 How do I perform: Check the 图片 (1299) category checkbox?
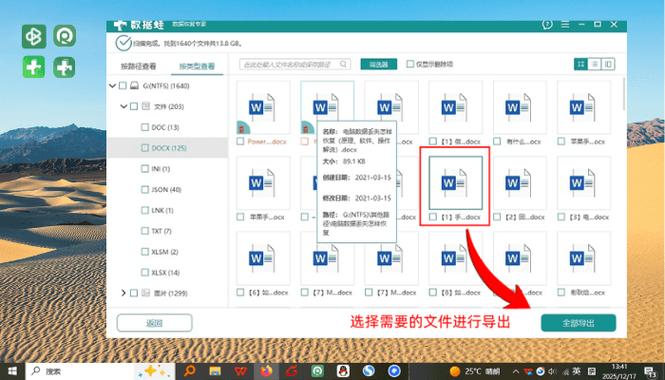134,293
